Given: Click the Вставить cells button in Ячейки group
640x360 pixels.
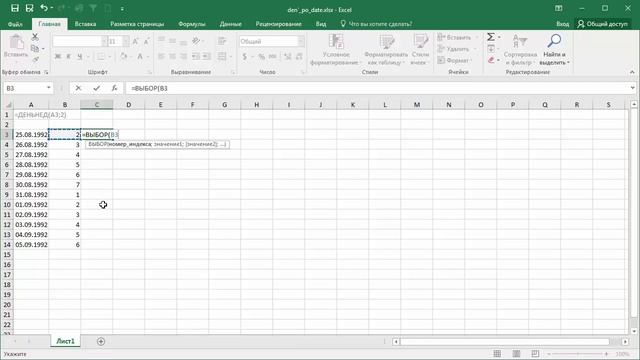Looking at the screenshot, I should pyautogui.click(x=458, y=38).
